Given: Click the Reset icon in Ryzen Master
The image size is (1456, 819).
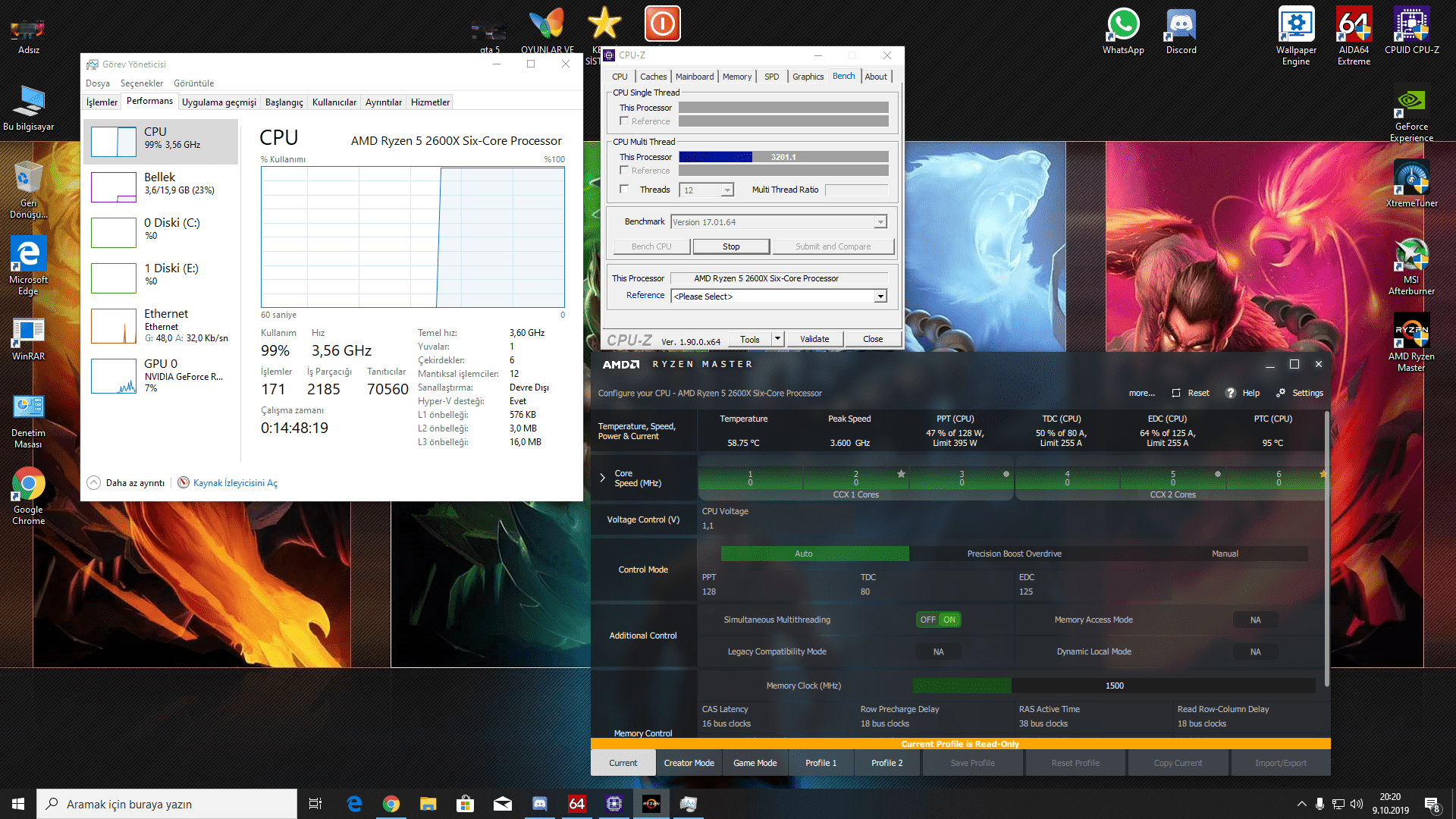Looking at the screenshot, I should pos(1176,393).
